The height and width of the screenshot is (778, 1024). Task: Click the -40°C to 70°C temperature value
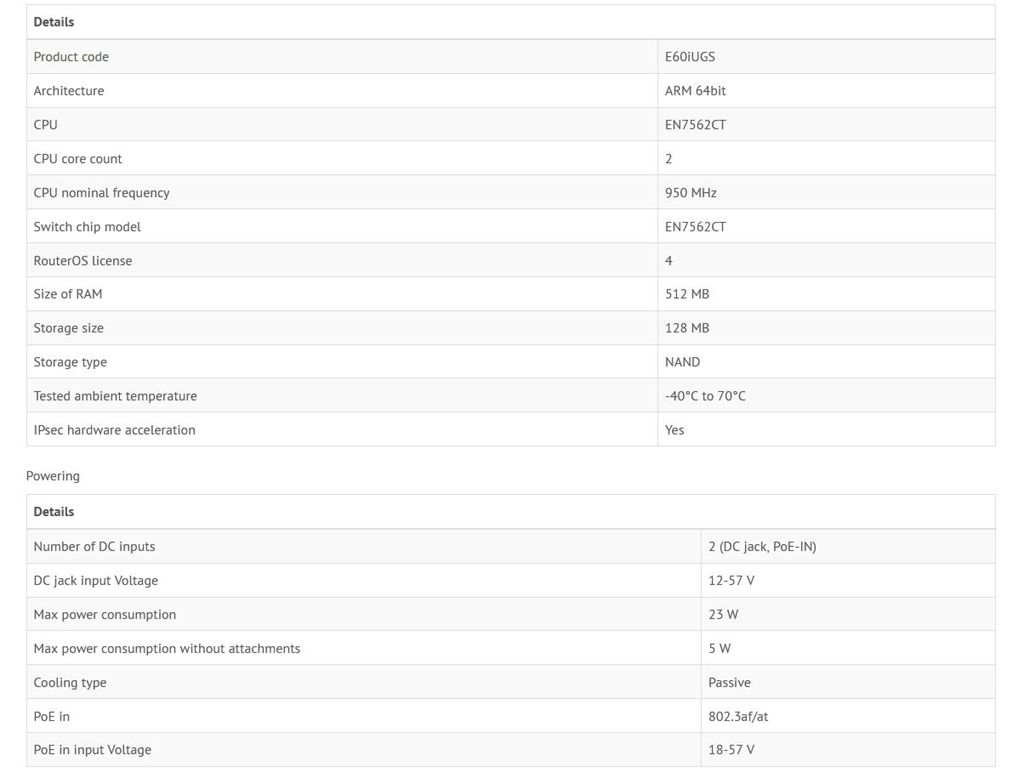tap(705, 396)
